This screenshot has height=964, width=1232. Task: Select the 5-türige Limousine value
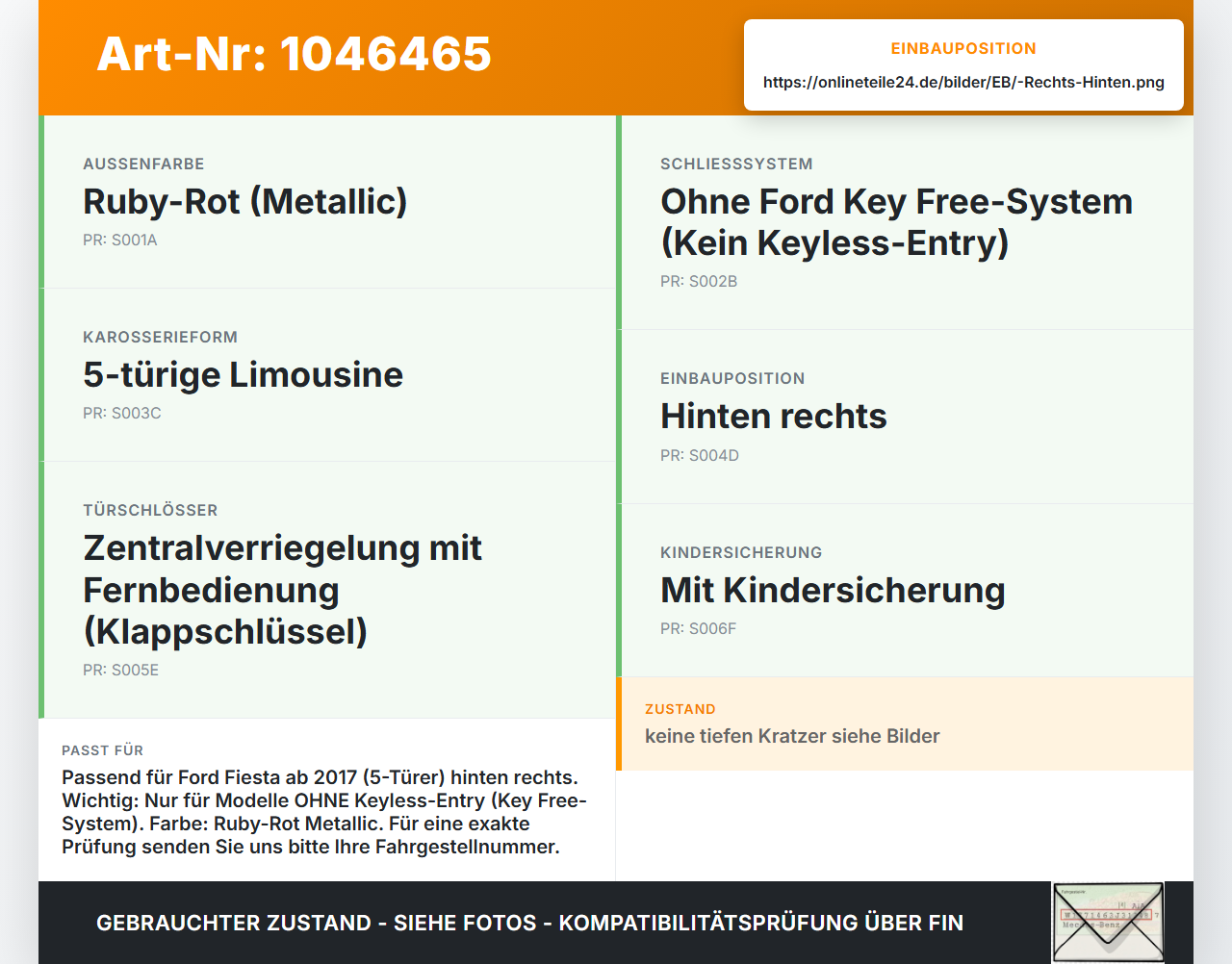pyautogui.click(x=243, y=374)
